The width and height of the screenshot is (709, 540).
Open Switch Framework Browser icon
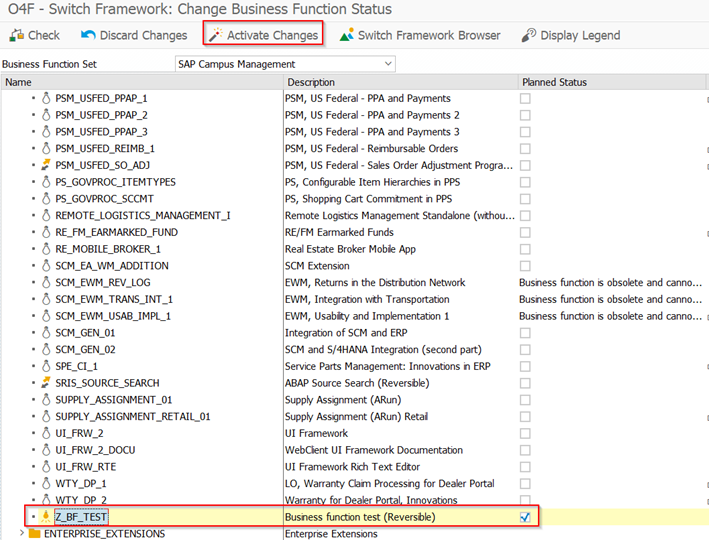[x=346, y=35]
